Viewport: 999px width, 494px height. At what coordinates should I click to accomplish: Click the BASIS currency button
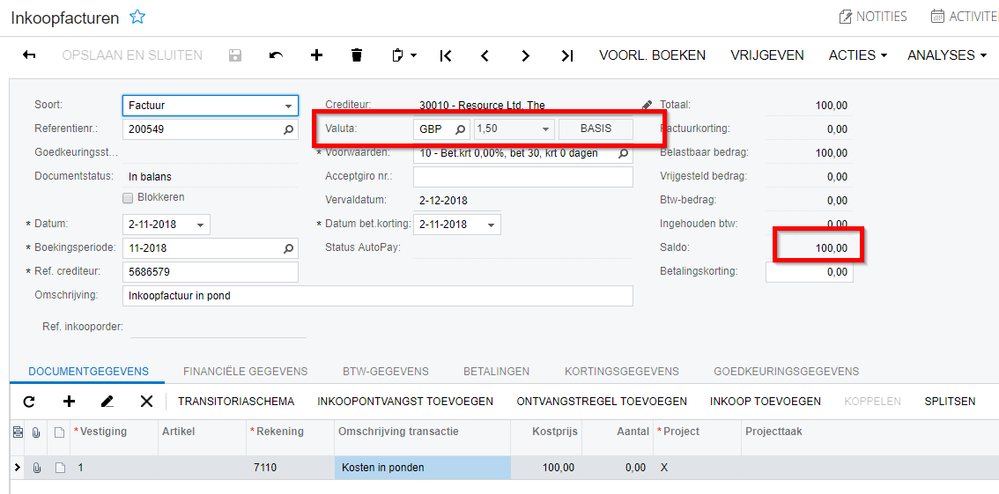click(596, 129)
